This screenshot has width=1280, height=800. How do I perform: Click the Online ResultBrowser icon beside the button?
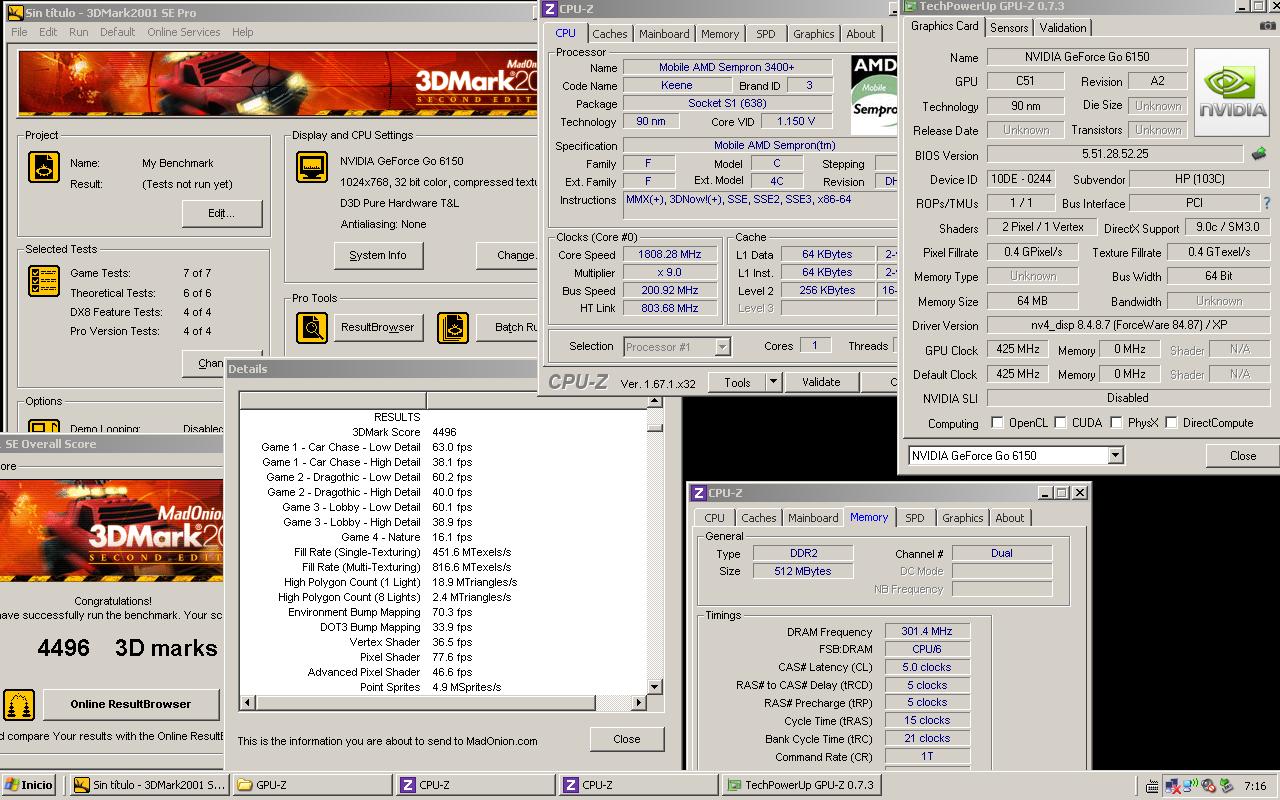[x=19, y=704]
